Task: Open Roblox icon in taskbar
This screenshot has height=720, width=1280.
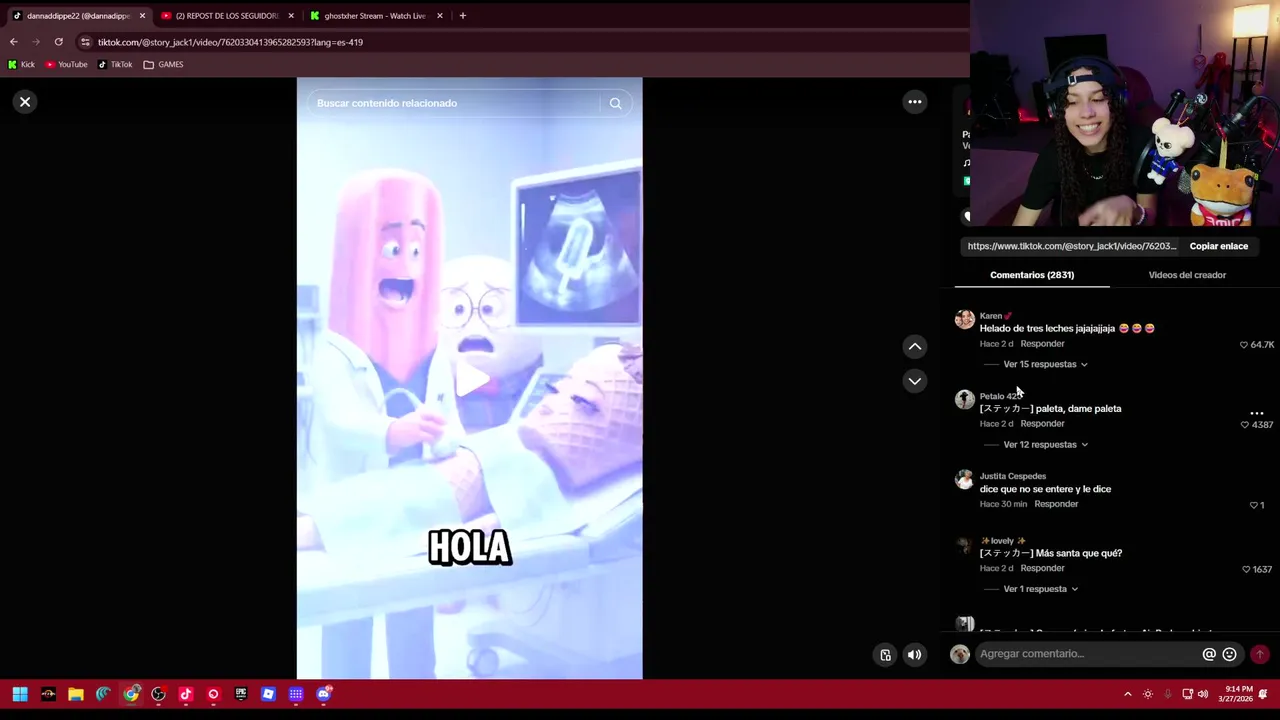Action: [x=268, y=694]
